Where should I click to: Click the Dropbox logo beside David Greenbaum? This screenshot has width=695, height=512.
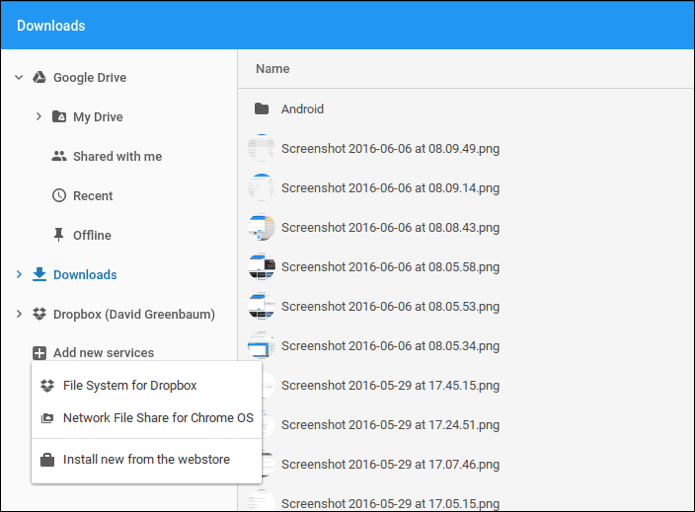tap(39, 314)
